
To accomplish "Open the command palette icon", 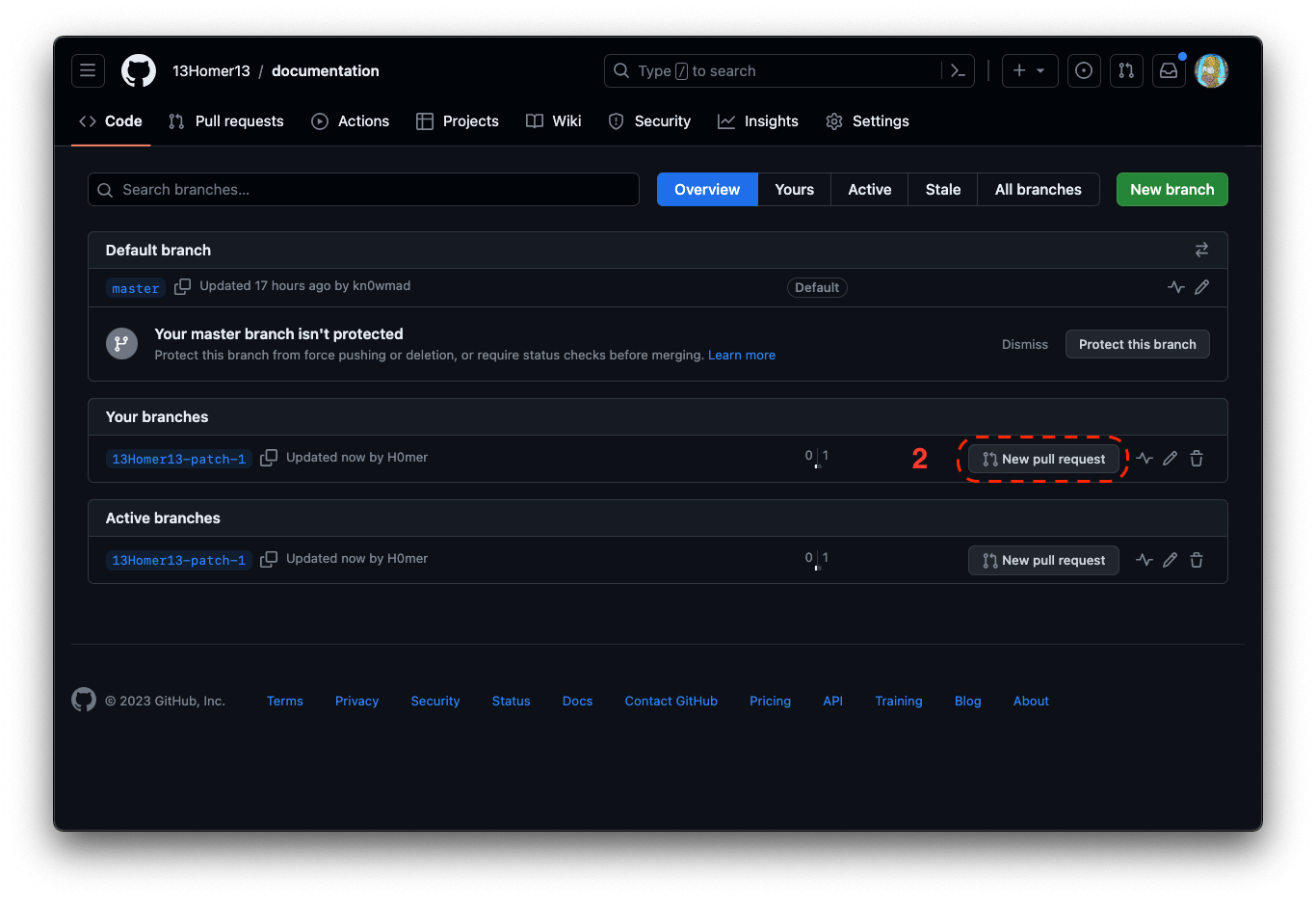I will [958, 71].
